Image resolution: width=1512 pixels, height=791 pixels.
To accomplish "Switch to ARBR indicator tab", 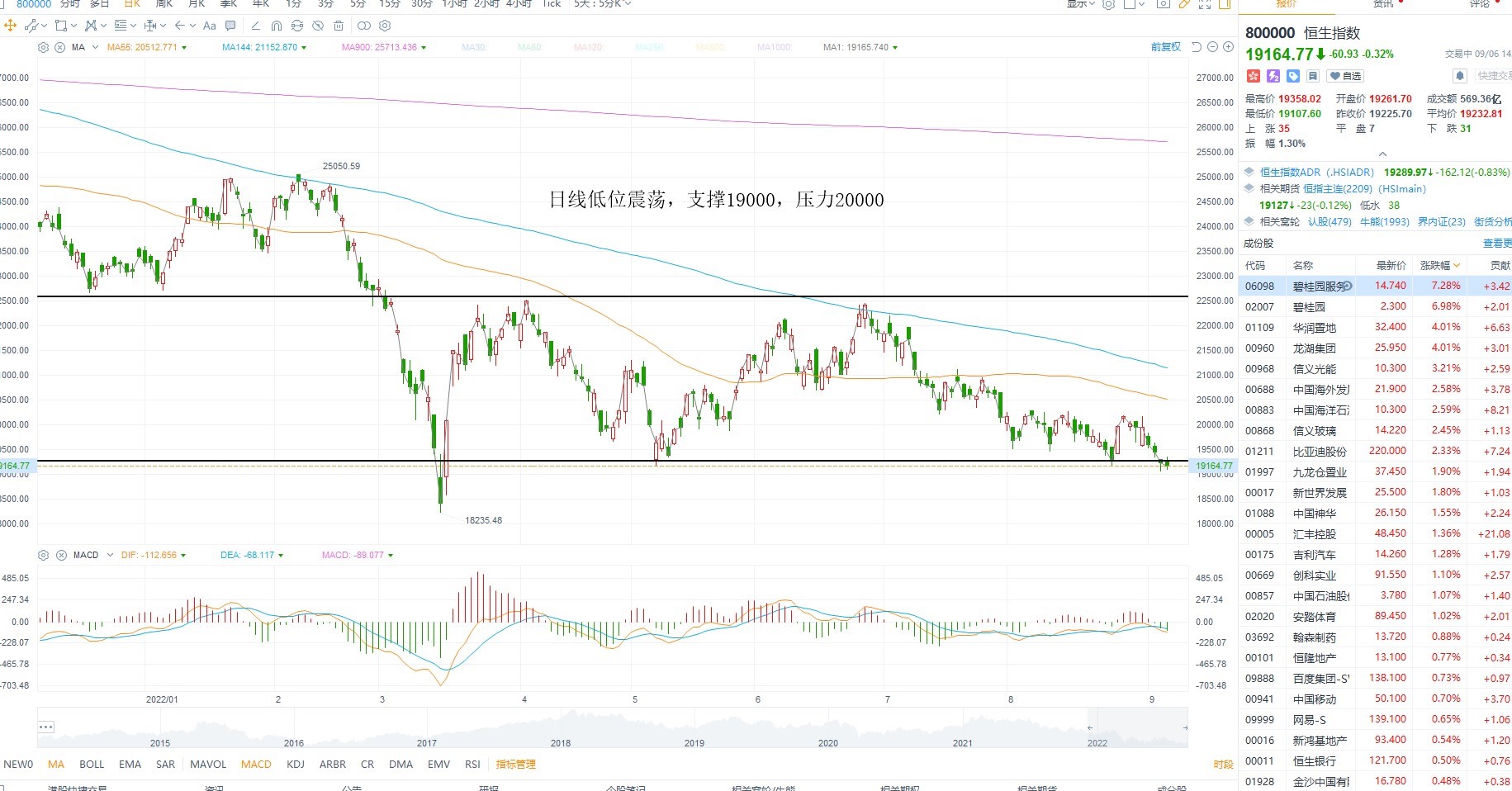I will (x=333, y=764).
